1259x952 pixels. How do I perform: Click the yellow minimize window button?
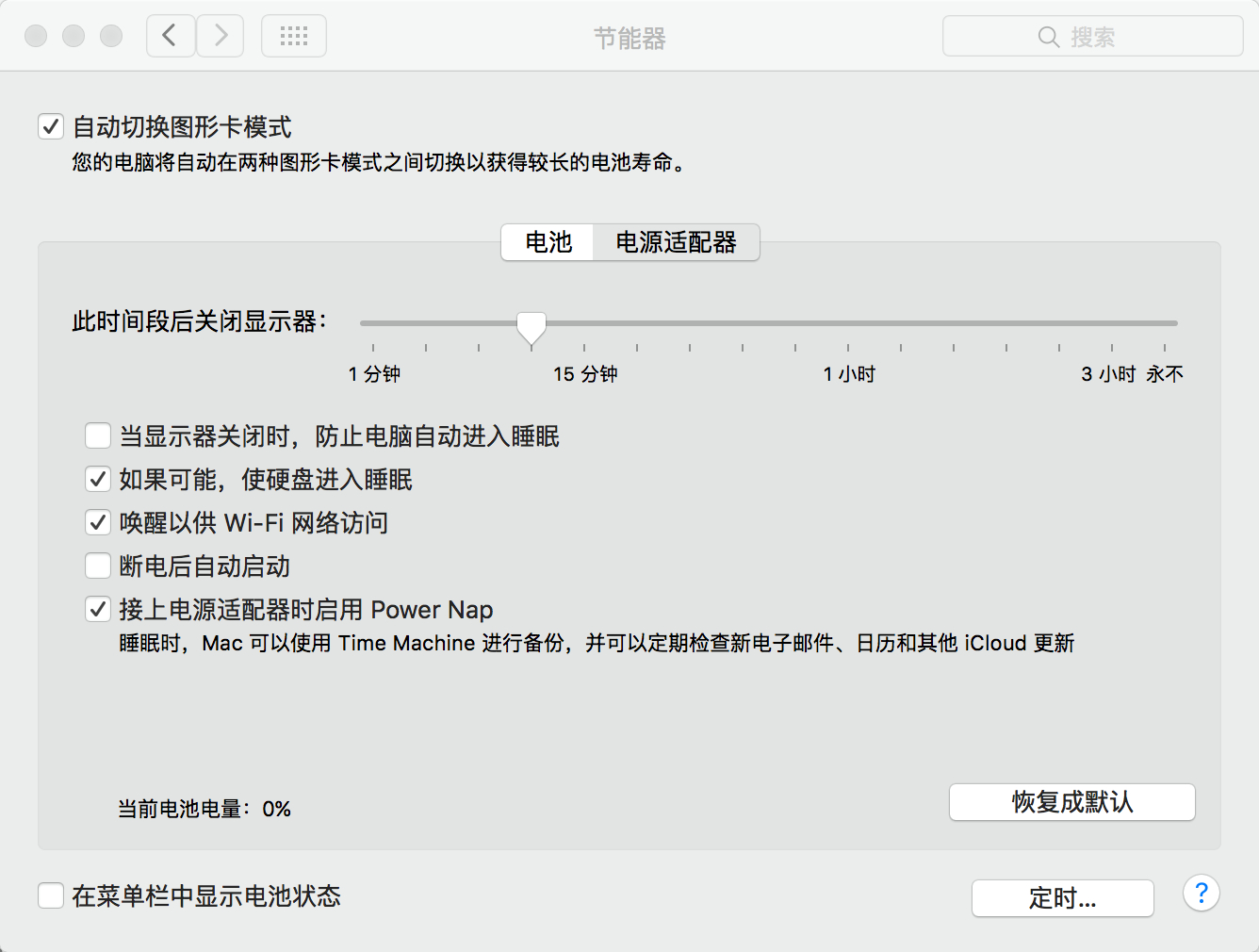click(x=74, y=36)
